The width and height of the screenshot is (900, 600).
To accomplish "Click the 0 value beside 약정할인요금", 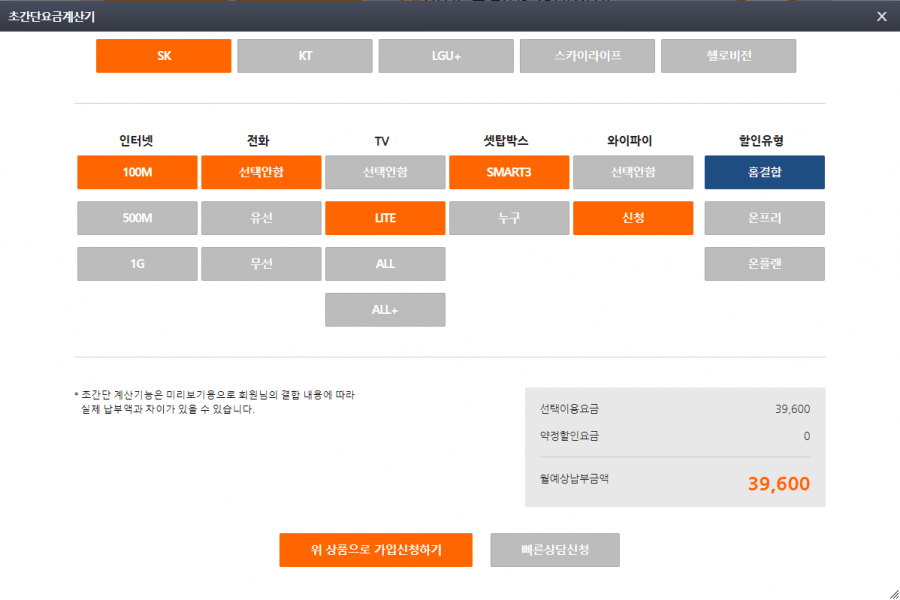I will [x=807, y=436].
